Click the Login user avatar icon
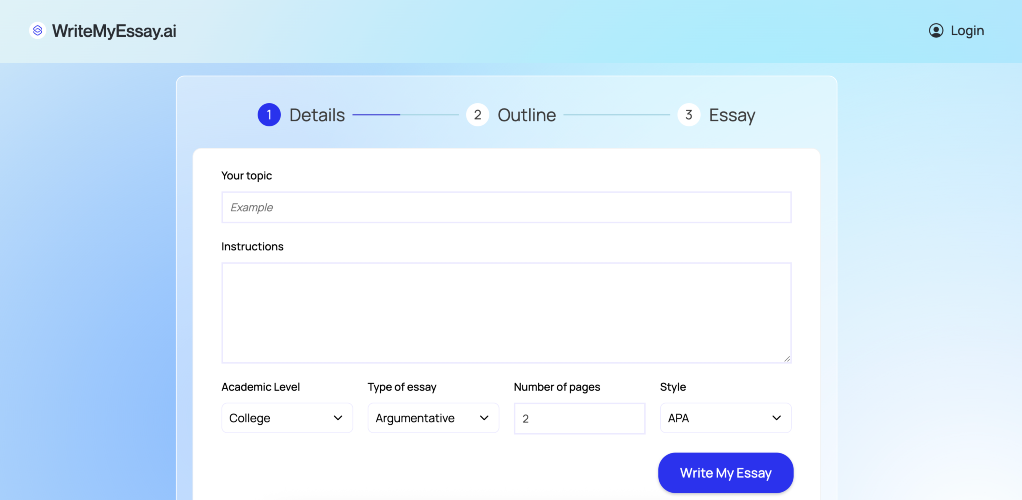 pos(936,31)
